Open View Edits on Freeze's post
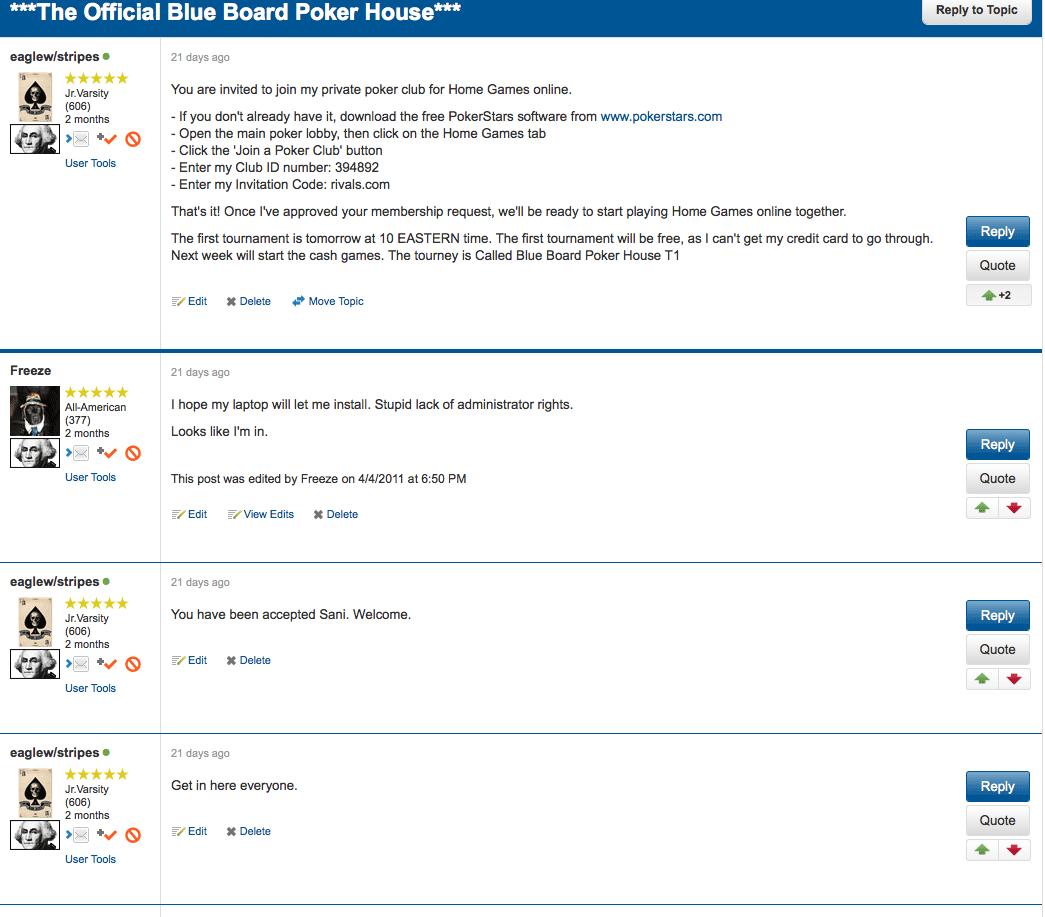Image resolution: width=1045 pixels, height=917 pixels. click(x=267, y=514)
